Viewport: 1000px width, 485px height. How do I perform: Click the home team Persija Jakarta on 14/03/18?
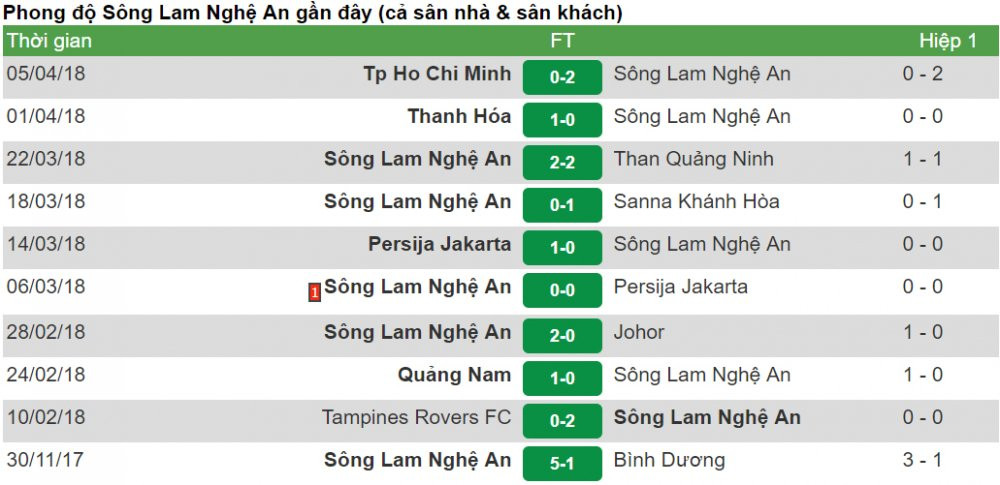coord(439,245)
